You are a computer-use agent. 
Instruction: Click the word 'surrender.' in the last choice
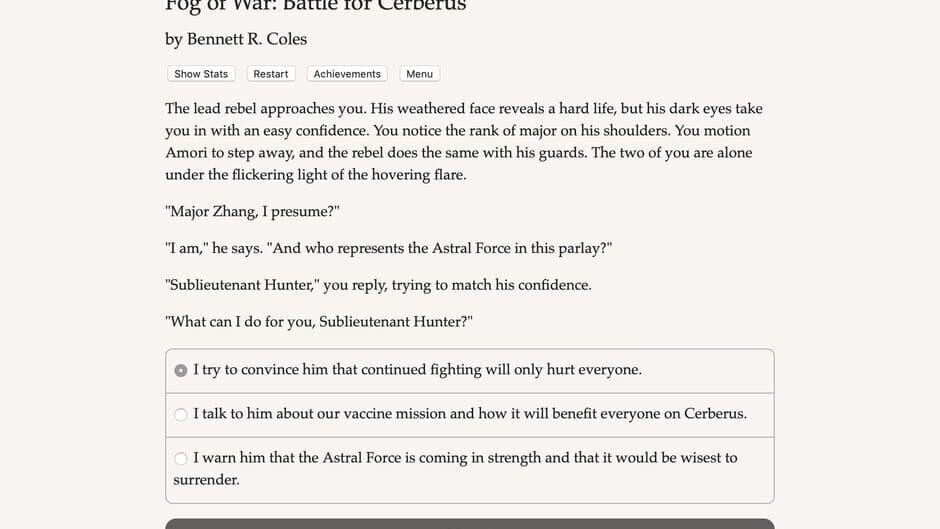[x=206, y=480]
